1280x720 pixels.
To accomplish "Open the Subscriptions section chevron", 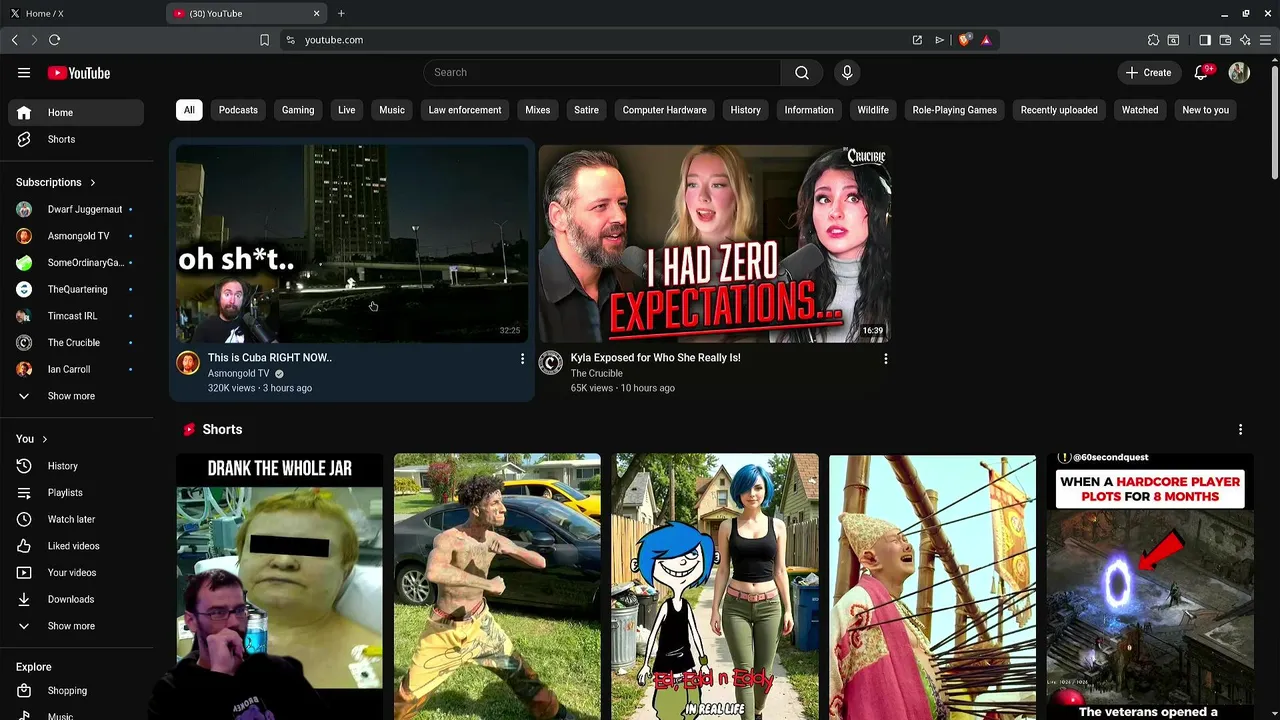I will point(93,182).
